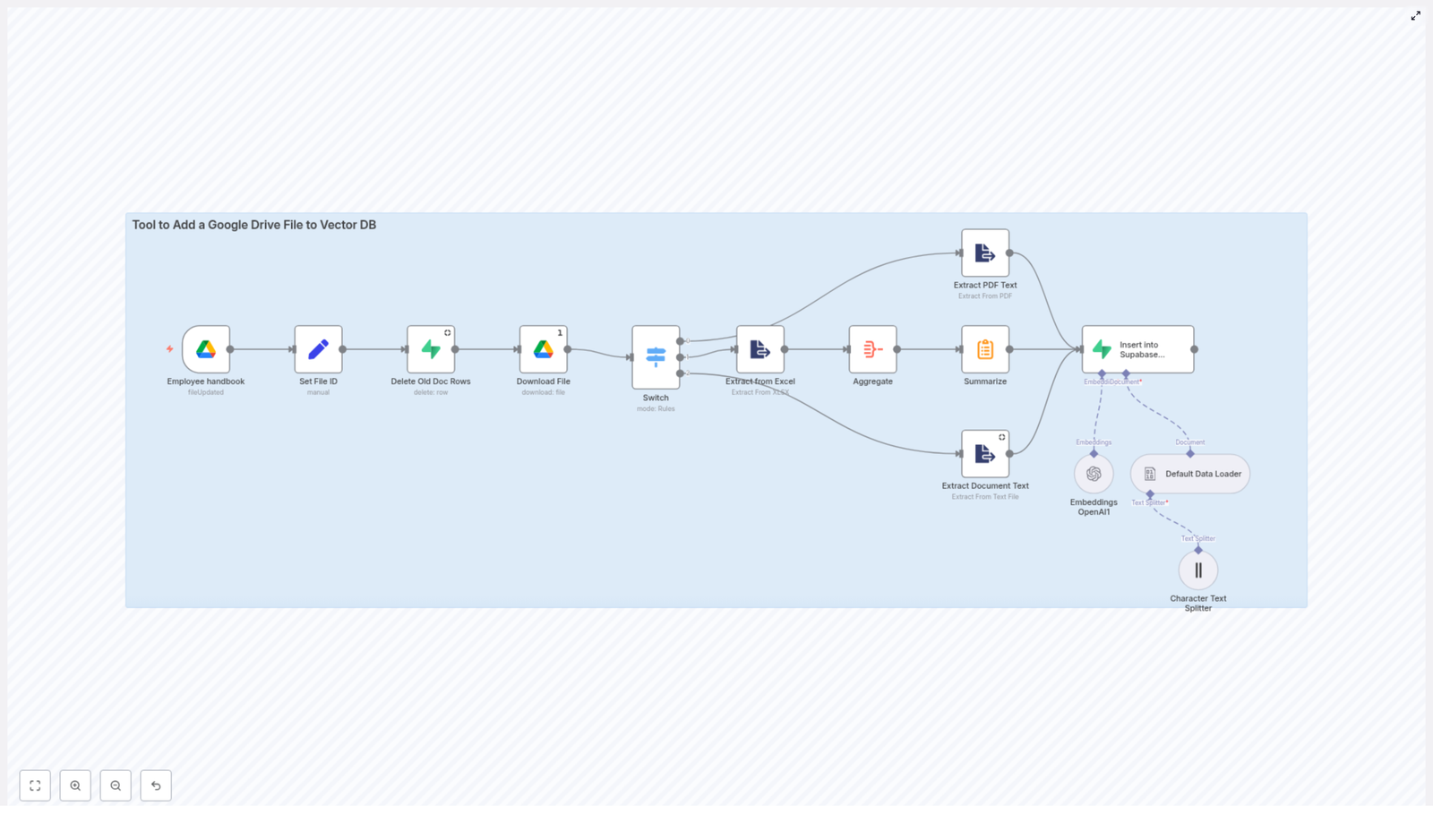
Task: Open the Extract PDF Text node
Action: 984,253
